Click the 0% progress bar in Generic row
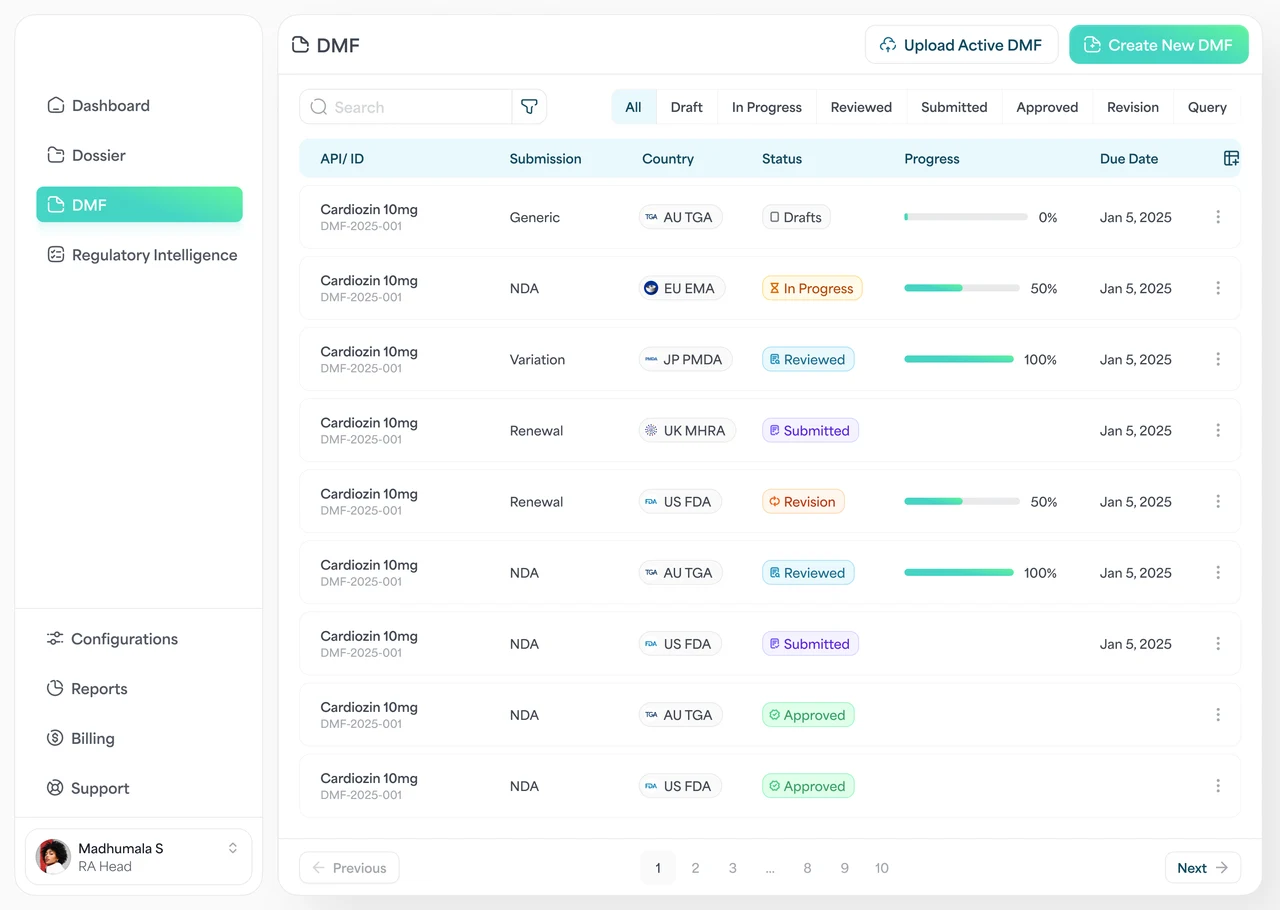The image size is (1280, 910). pyautogui.click(x=966, y=217)
